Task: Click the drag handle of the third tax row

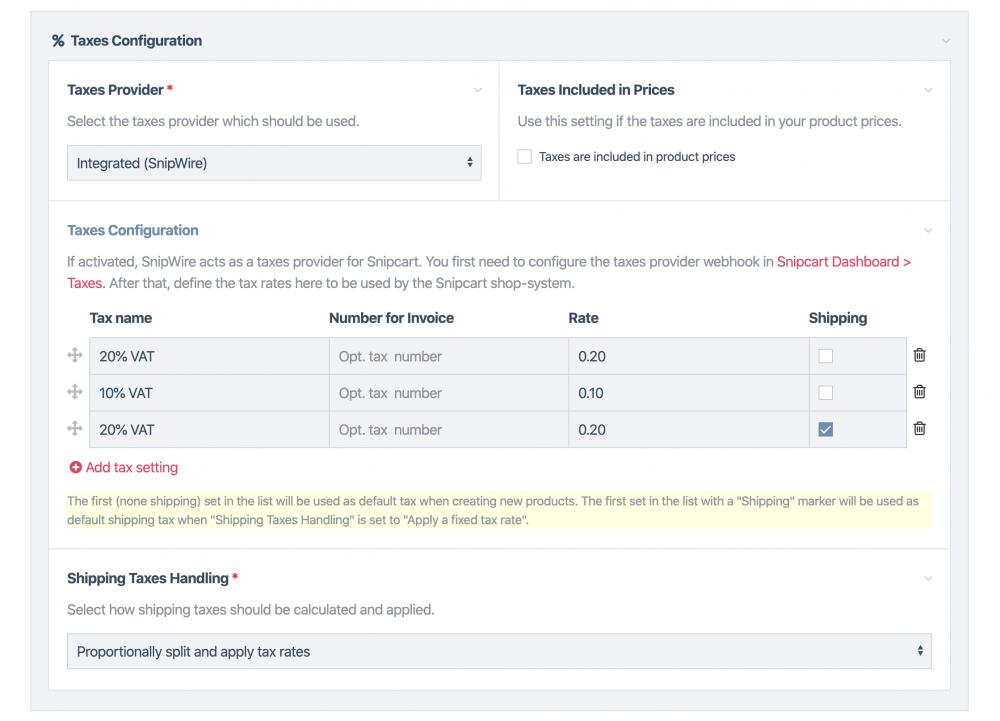Action: coord(75,428)
